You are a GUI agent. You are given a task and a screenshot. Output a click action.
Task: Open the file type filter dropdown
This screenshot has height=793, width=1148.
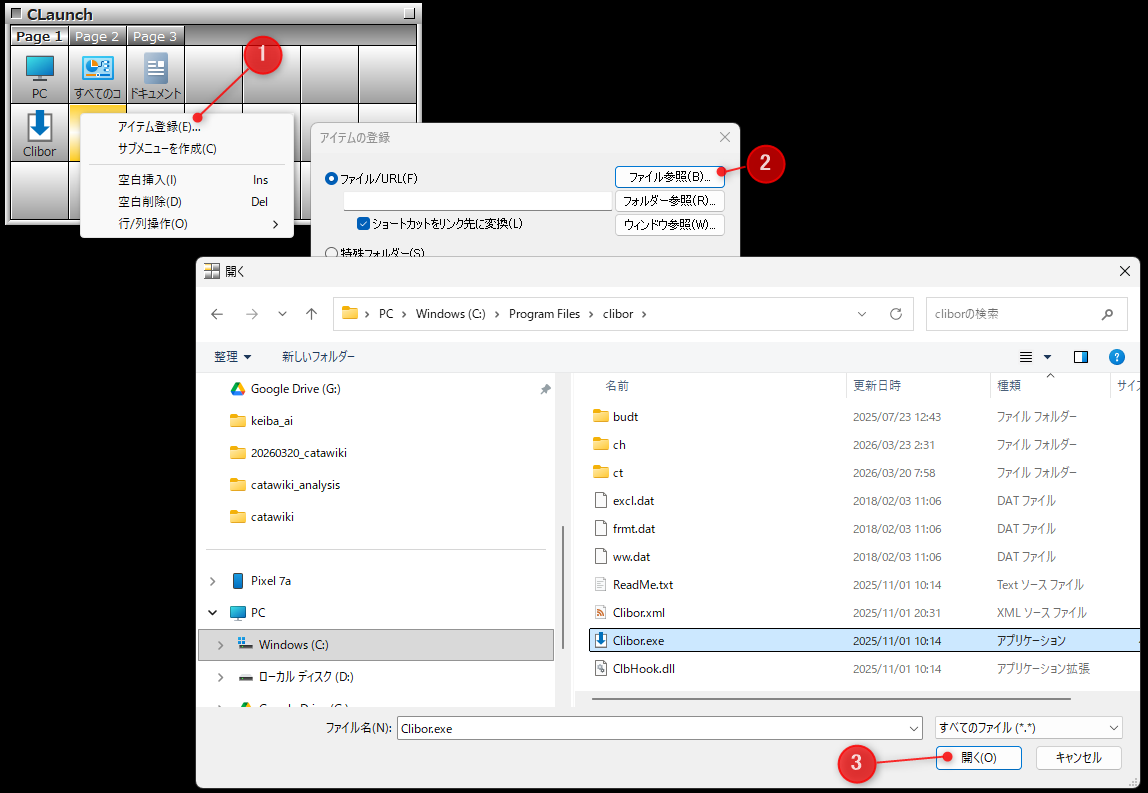[1028, 728]
